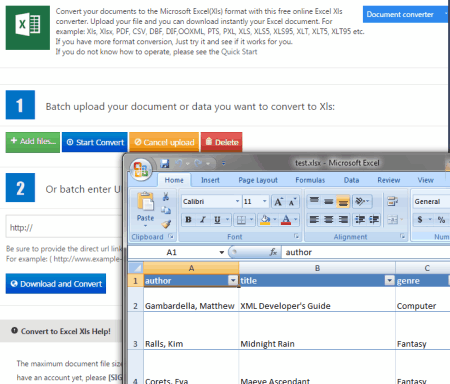The image size is (450, 384).
Task: Toggle Bold formatting
Action: tap(188, 220)
